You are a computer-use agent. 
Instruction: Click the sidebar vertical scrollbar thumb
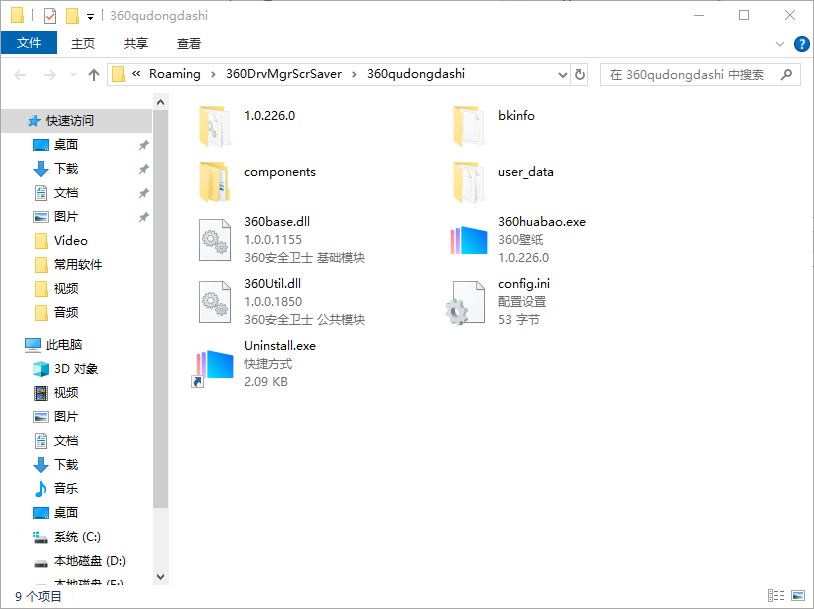coord(160,309)
